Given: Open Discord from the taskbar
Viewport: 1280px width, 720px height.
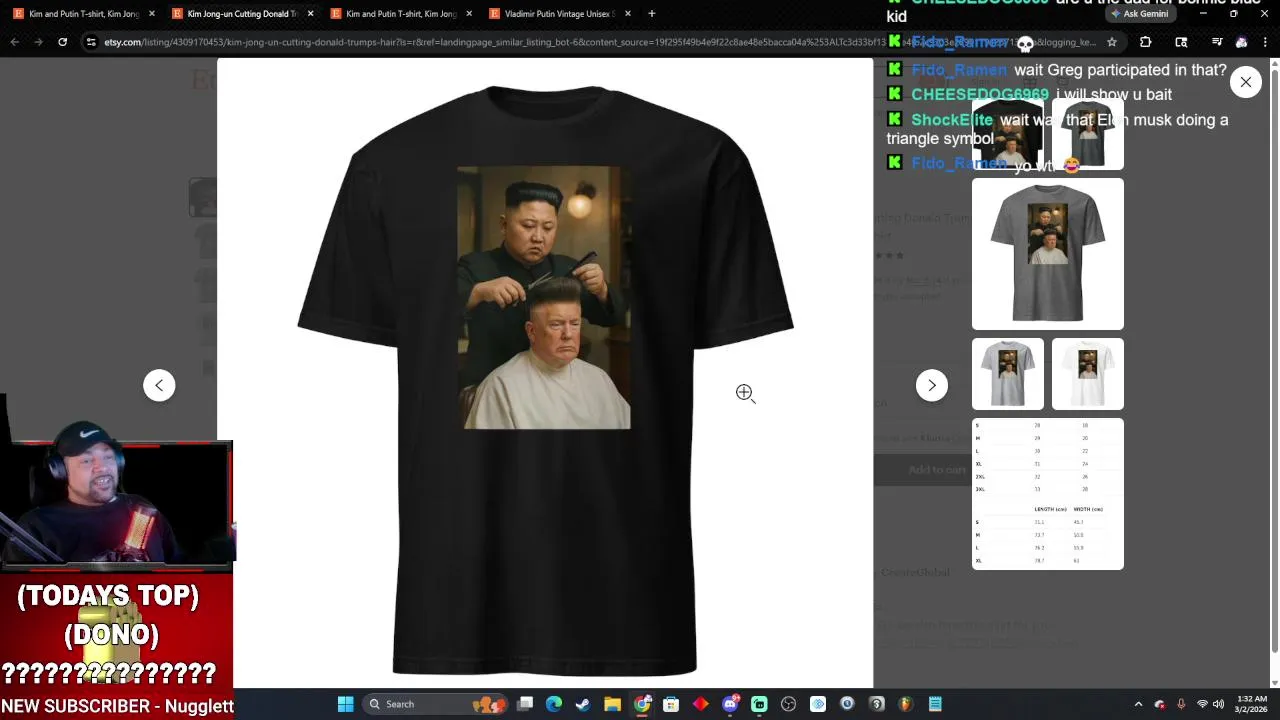Looking at the screenshot, I should point(730,704).
